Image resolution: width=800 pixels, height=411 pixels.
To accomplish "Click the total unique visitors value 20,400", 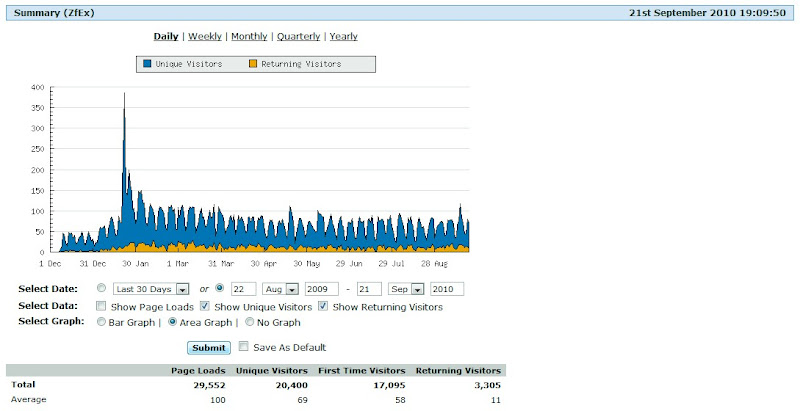I will click(x=291, y=385).
